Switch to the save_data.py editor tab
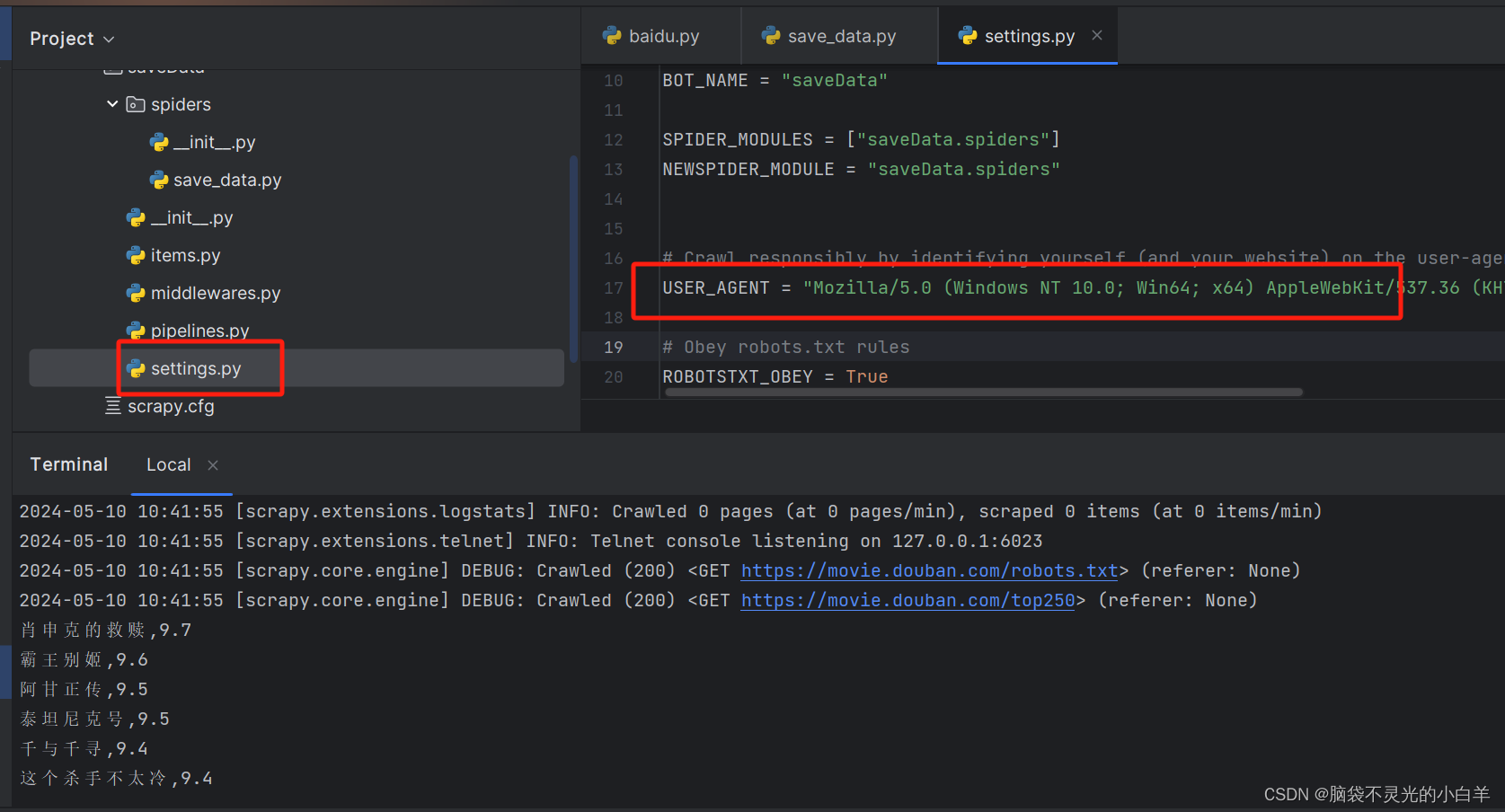The height and width of the screenshot is (812, 1505). (839, 36)
